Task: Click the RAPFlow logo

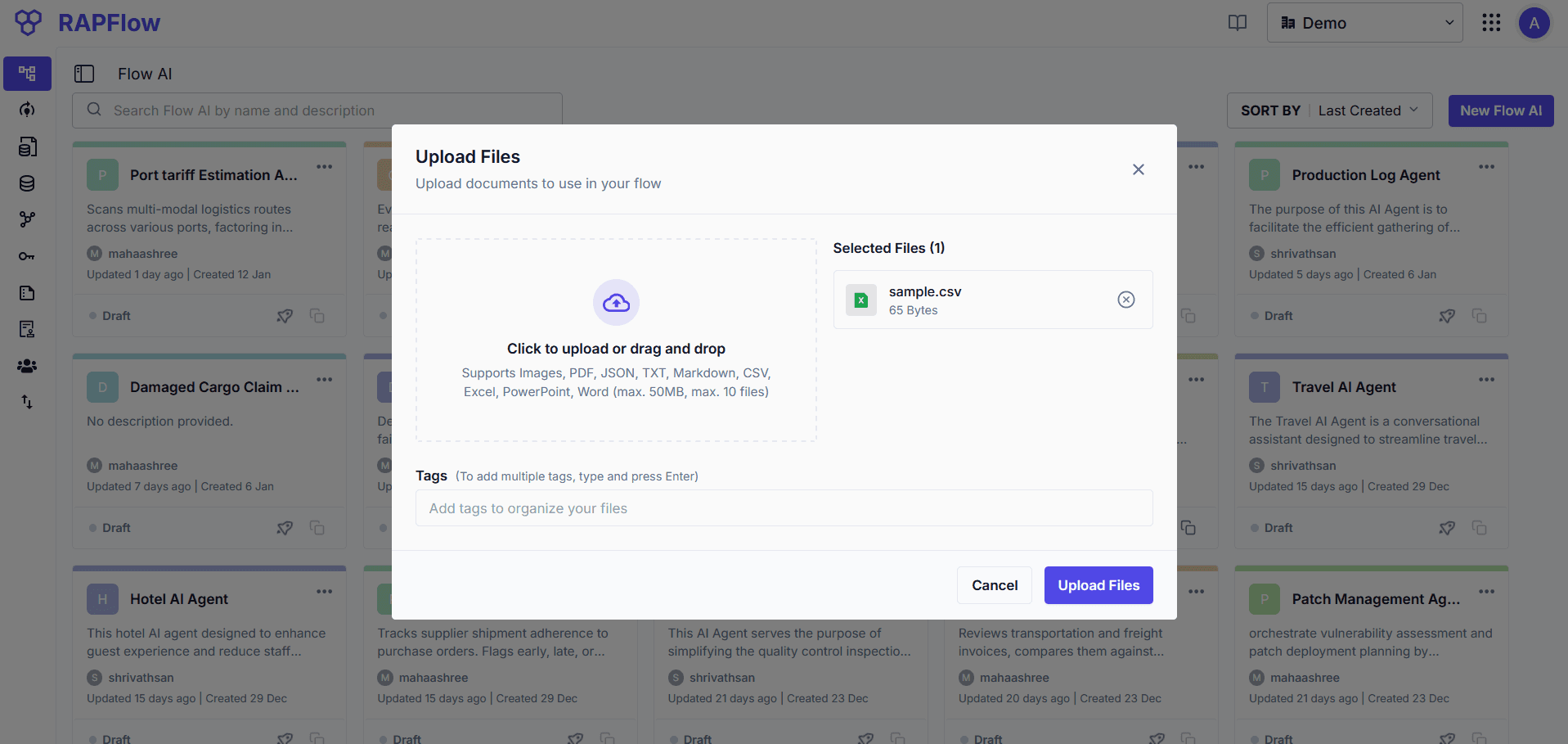Action: 86,23
